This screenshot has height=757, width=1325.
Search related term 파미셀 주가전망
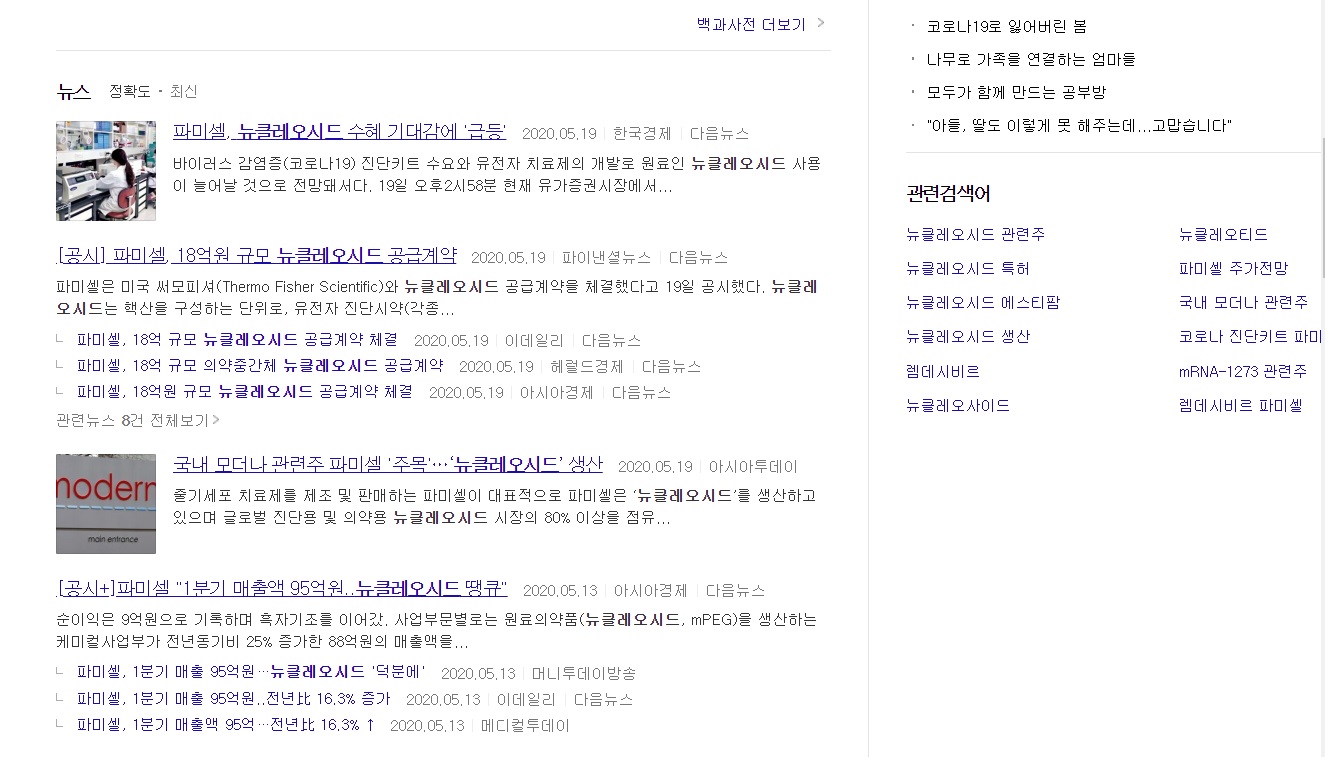click(1233, 269)
